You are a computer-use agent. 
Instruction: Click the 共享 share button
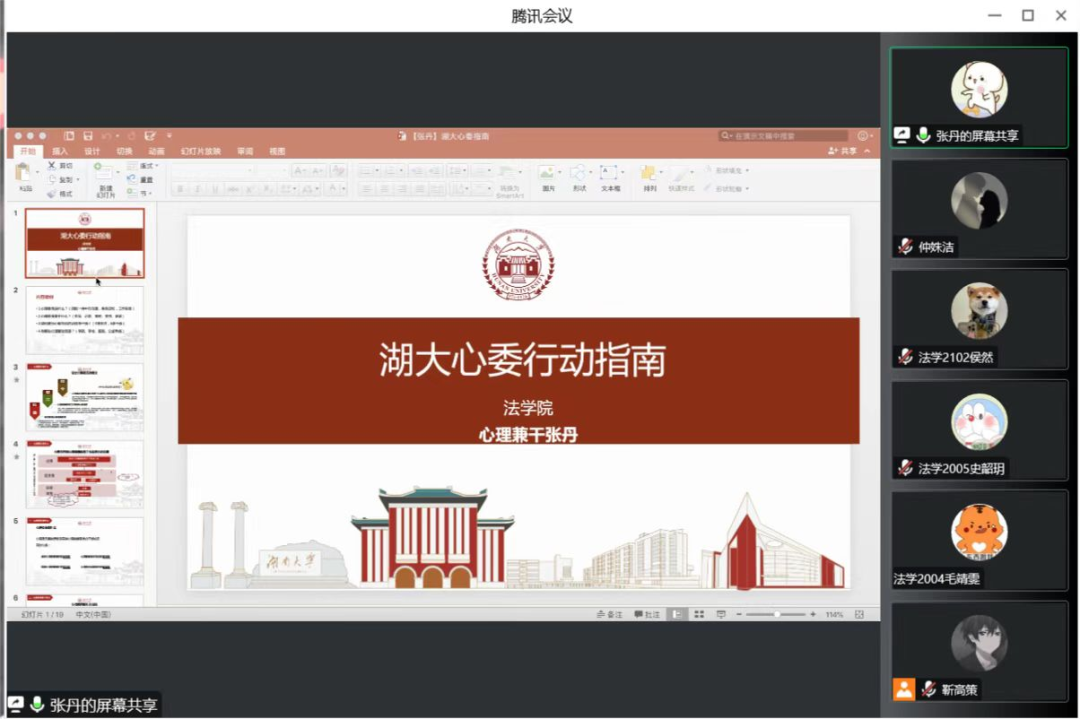click(x=843, y=151)
